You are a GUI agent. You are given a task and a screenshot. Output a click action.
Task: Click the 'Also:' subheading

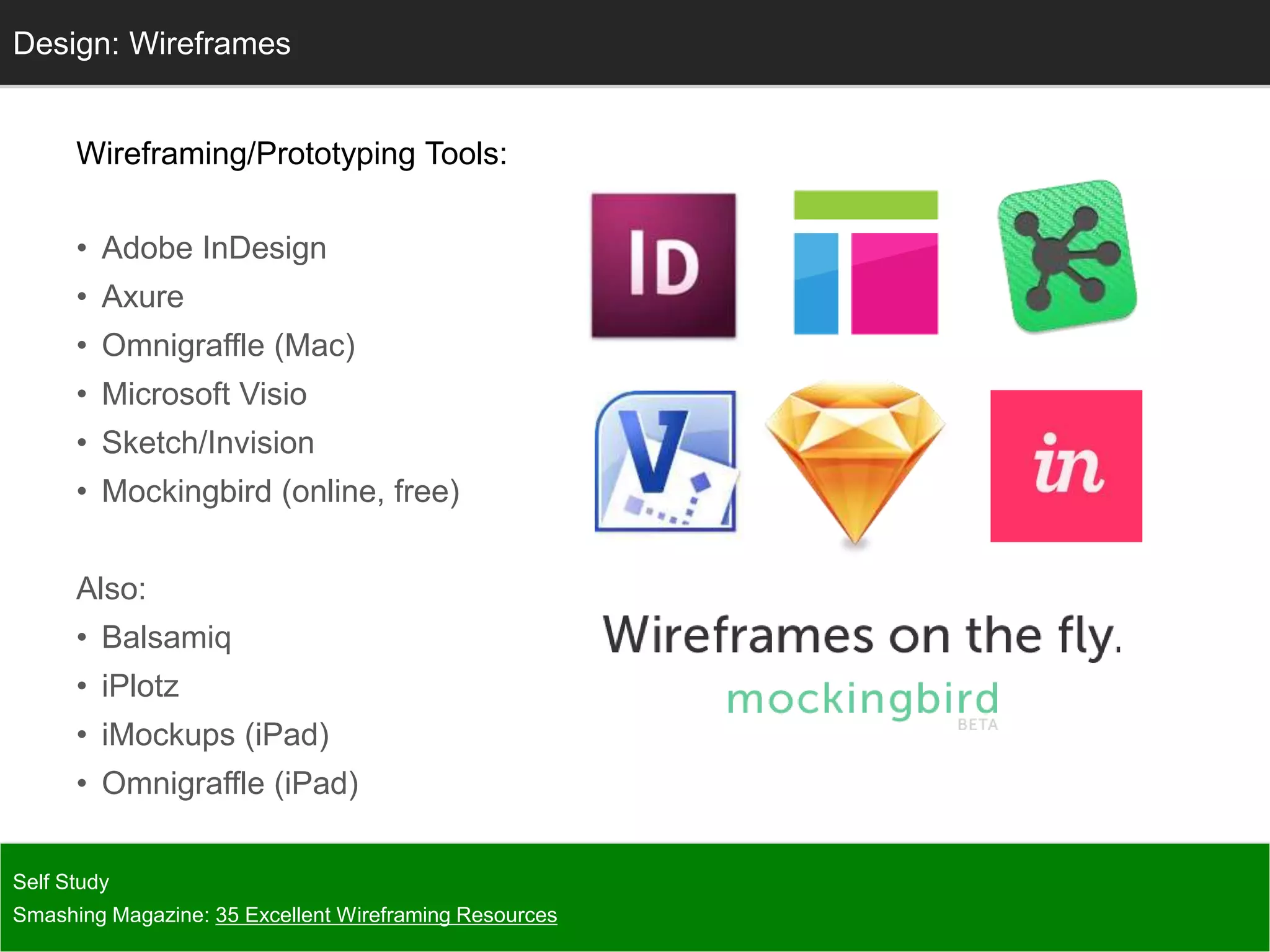[111, 588]
